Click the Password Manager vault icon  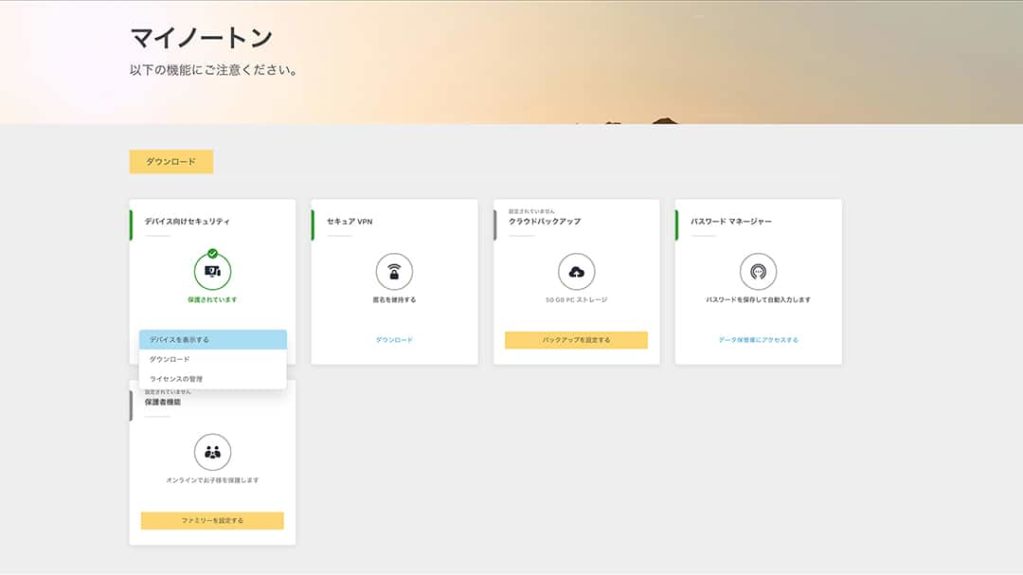click(758, 271)
